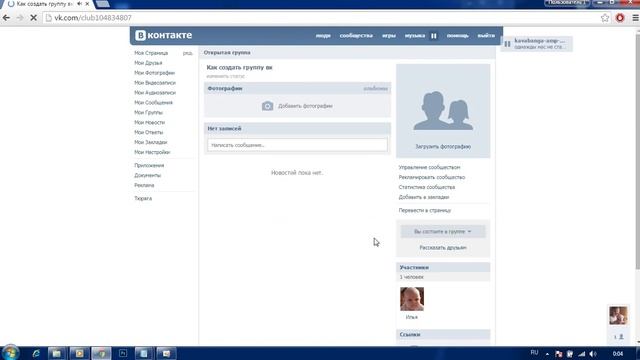
Task: Open Photoshop from the taskbar
Action: 122,353
